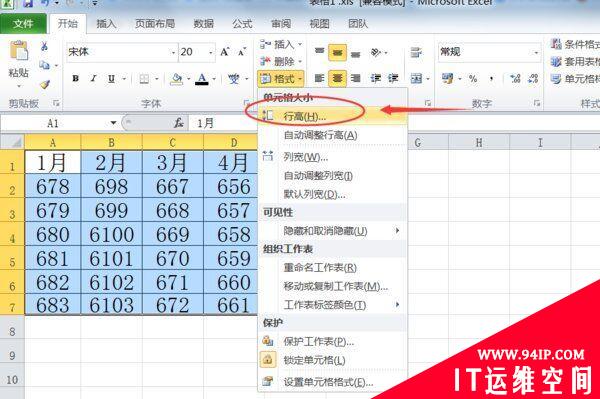
Task: Click the comma style icon
Action: pyautogui.click(x=492, y=79)
